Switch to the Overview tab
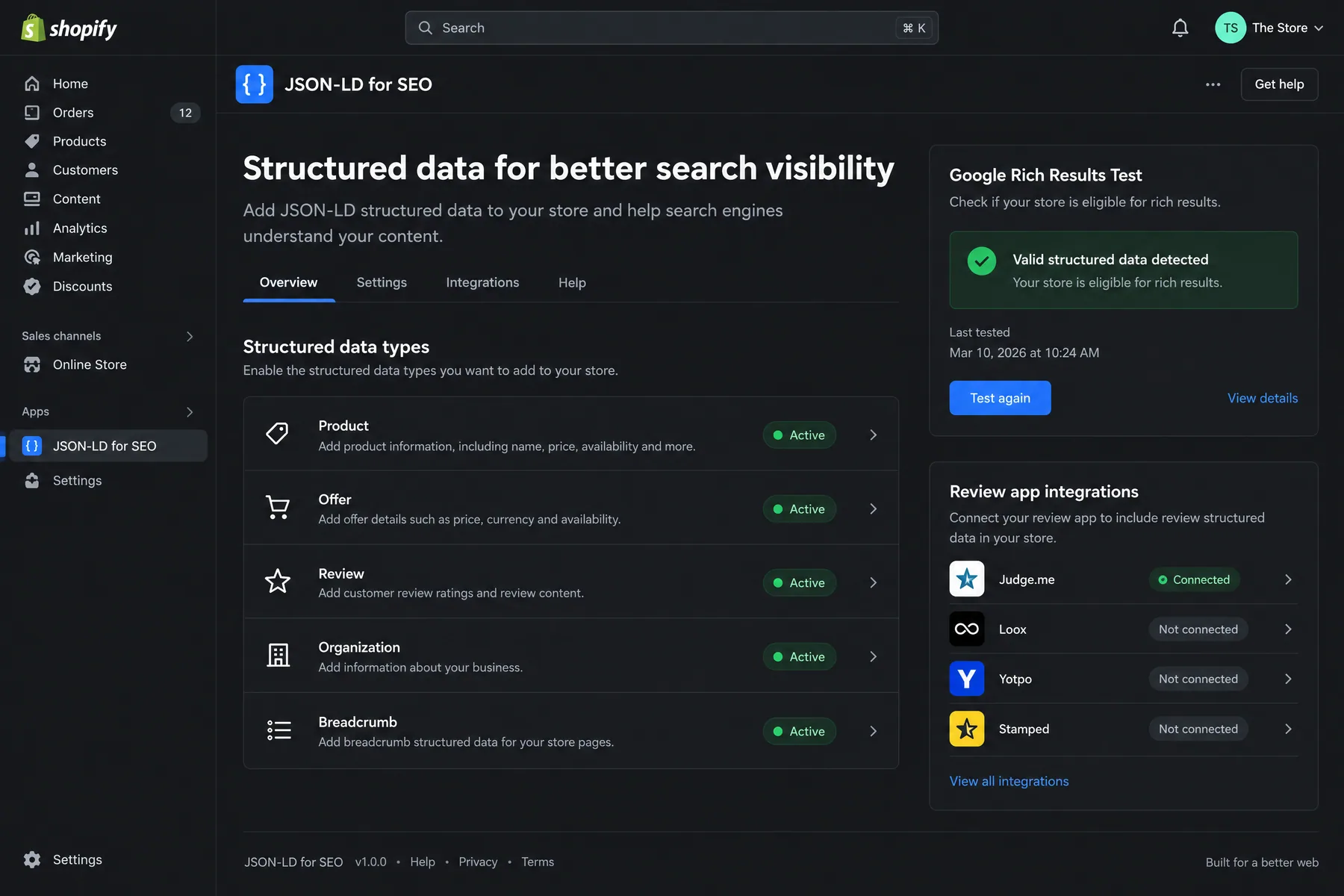 (288, 282)
